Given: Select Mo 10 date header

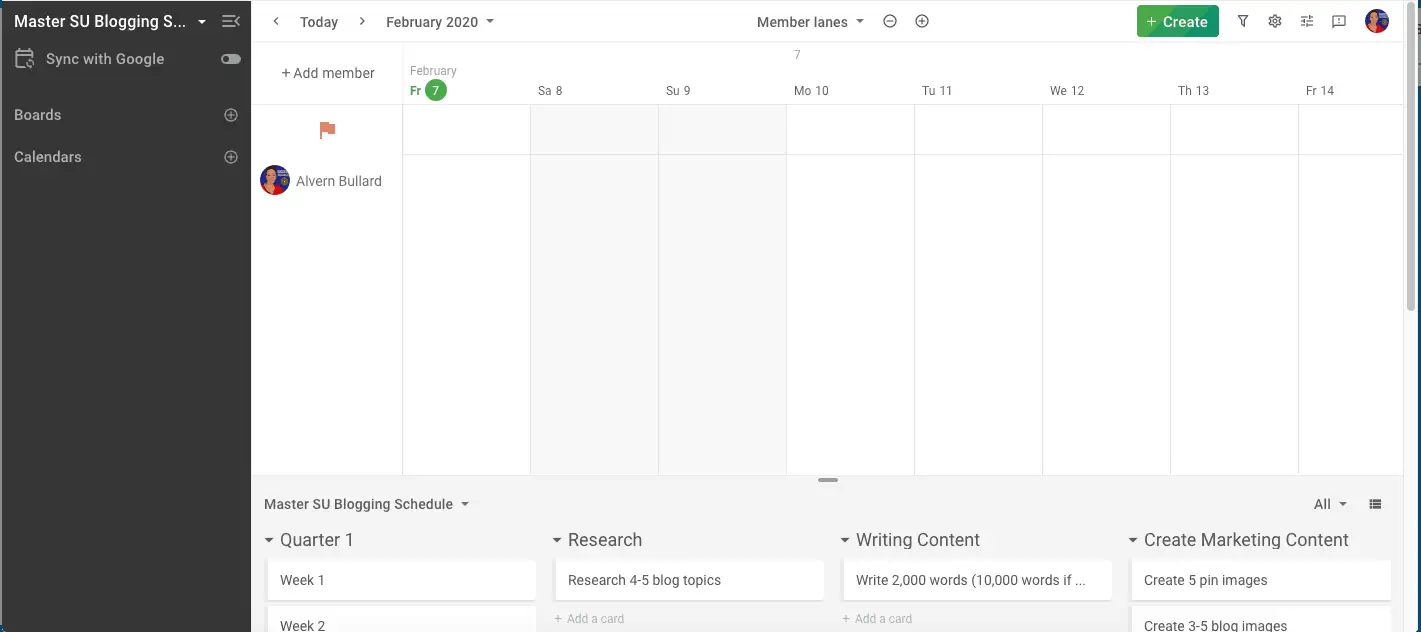Looking at the screenshot, I should click(811, 91).
